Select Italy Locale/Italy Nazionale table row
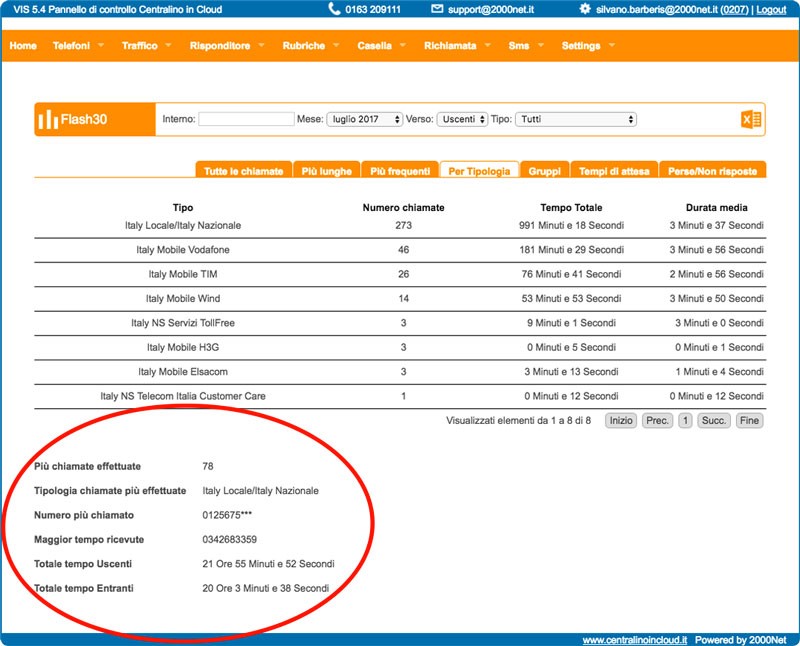Screen dimensions: 800x646 coord(400,226)
